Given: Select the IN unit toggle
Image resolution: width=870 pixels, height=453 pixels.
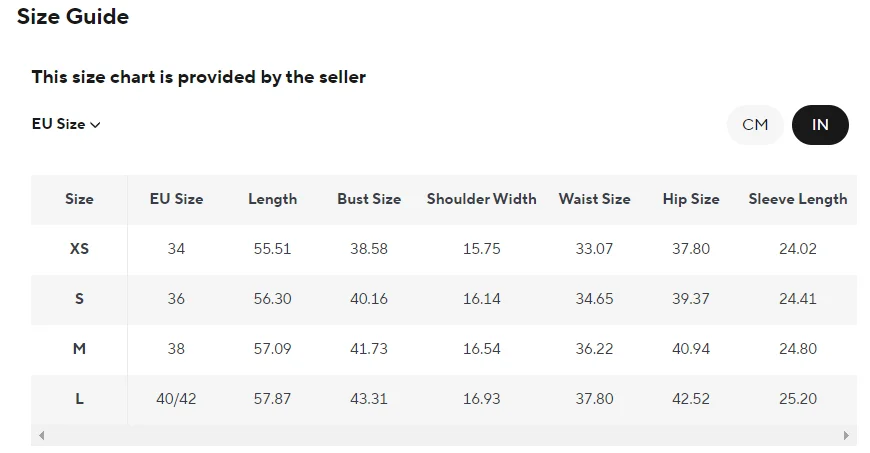Looking at the screenshot, I should tap(820, 125).
